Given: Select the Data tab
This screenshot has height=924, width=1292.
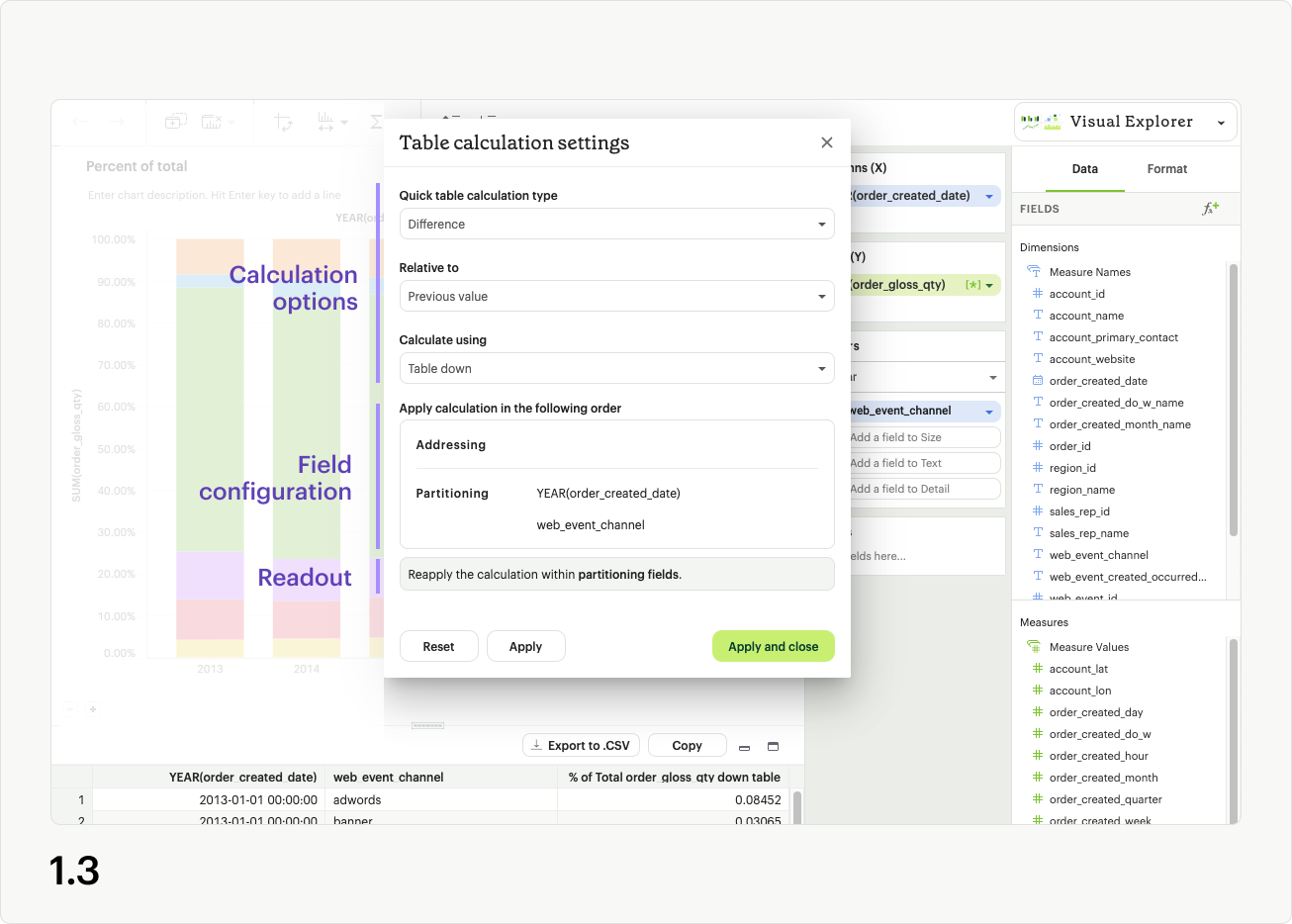Looking at the screenshot, I should [x=1084, y=169].
